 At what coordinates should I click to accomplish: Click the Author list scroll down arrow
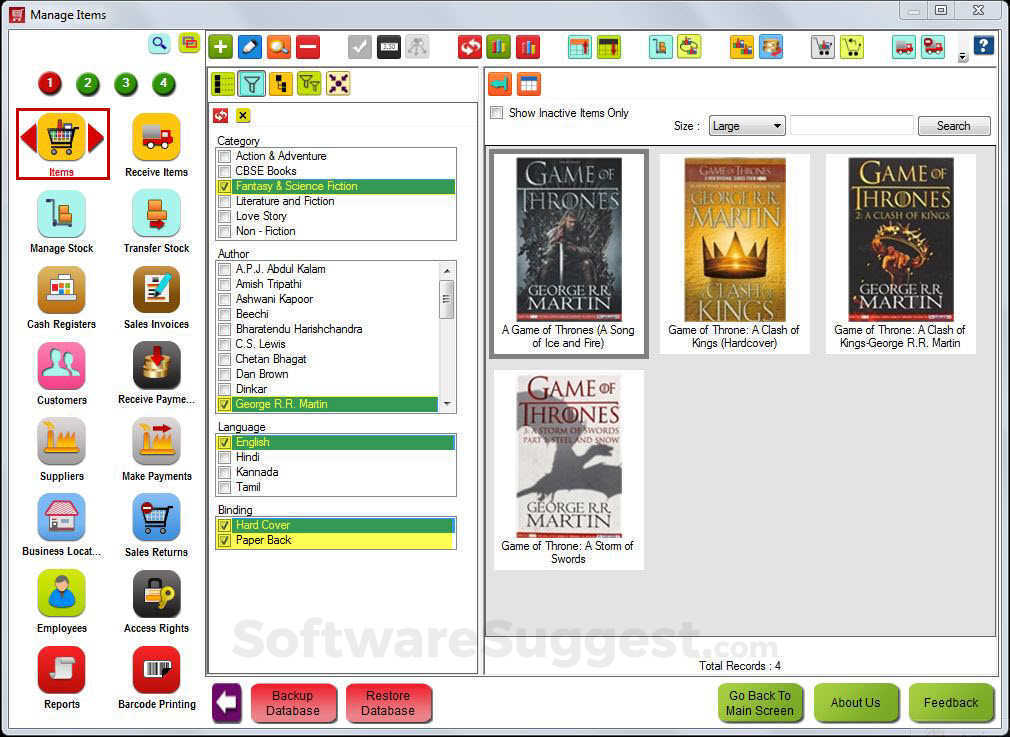click(447, 405)
